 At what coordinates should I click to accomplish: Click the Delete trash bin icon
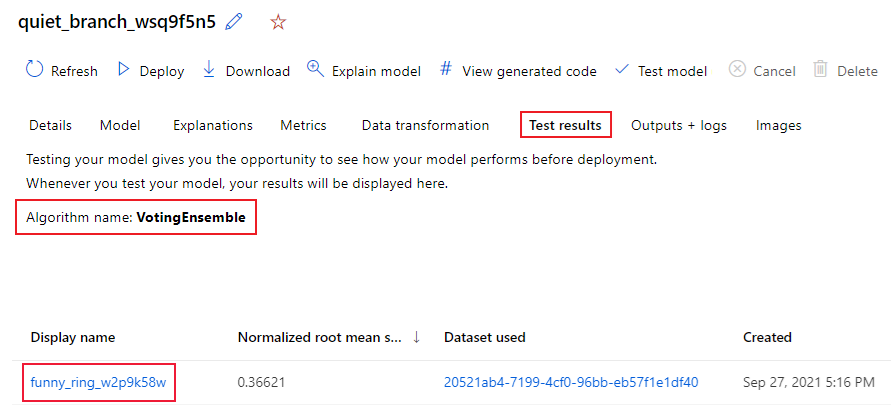click(x=820, y=70)
